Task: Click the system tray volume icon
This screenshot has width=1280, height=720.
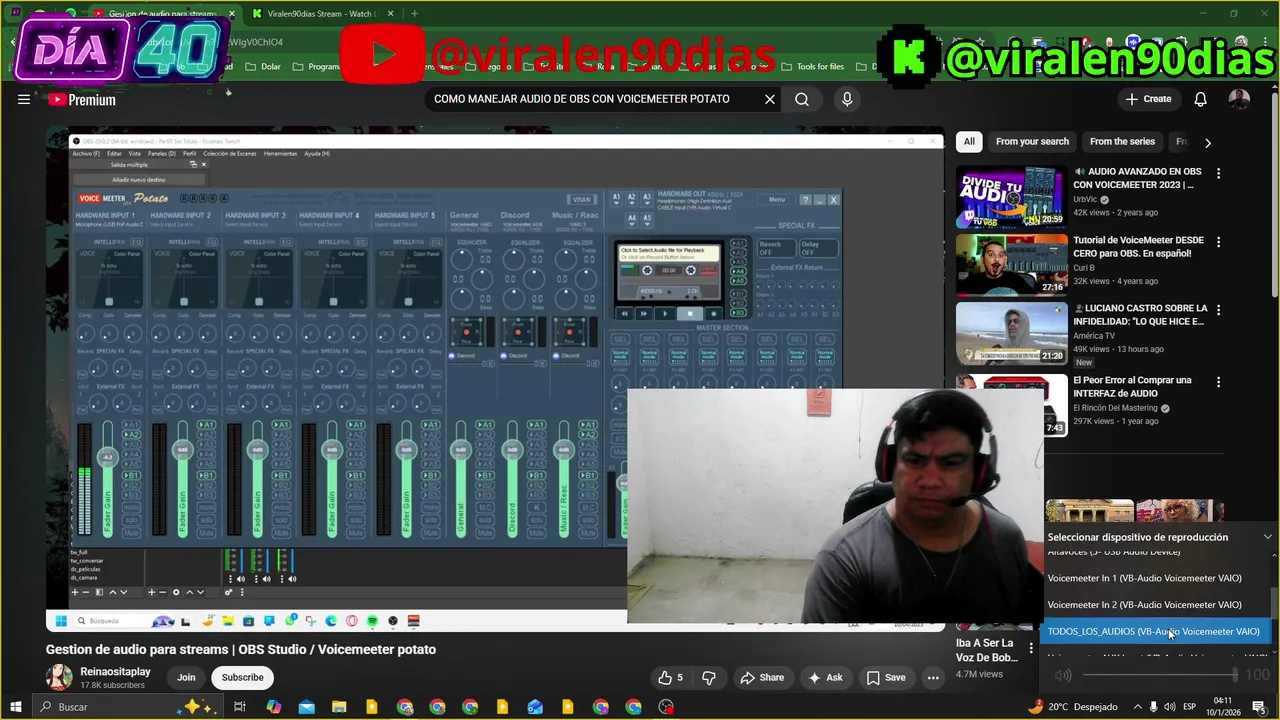Action: tap(1170, 707)
